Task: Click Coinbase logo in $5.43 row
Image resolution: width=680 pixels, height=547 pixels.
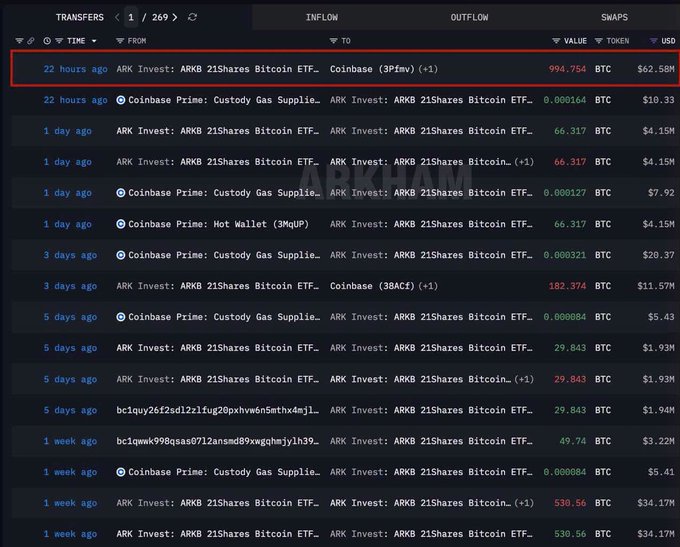Action: click(x=121, y=317)
